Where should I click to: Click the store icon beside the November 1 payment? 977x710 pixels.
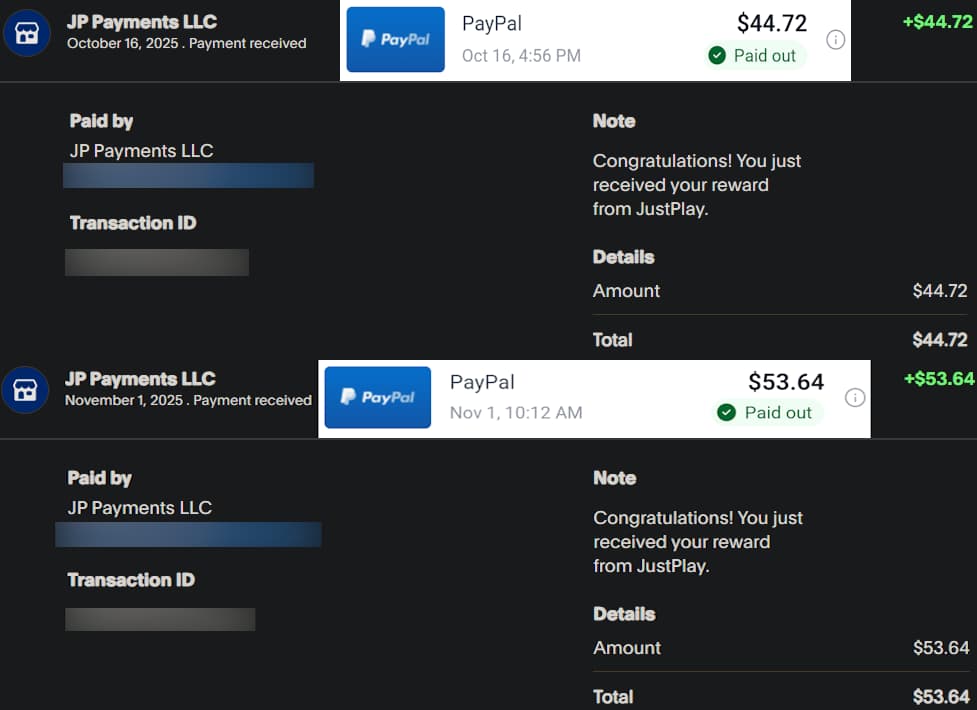click(x=25, y=390)
